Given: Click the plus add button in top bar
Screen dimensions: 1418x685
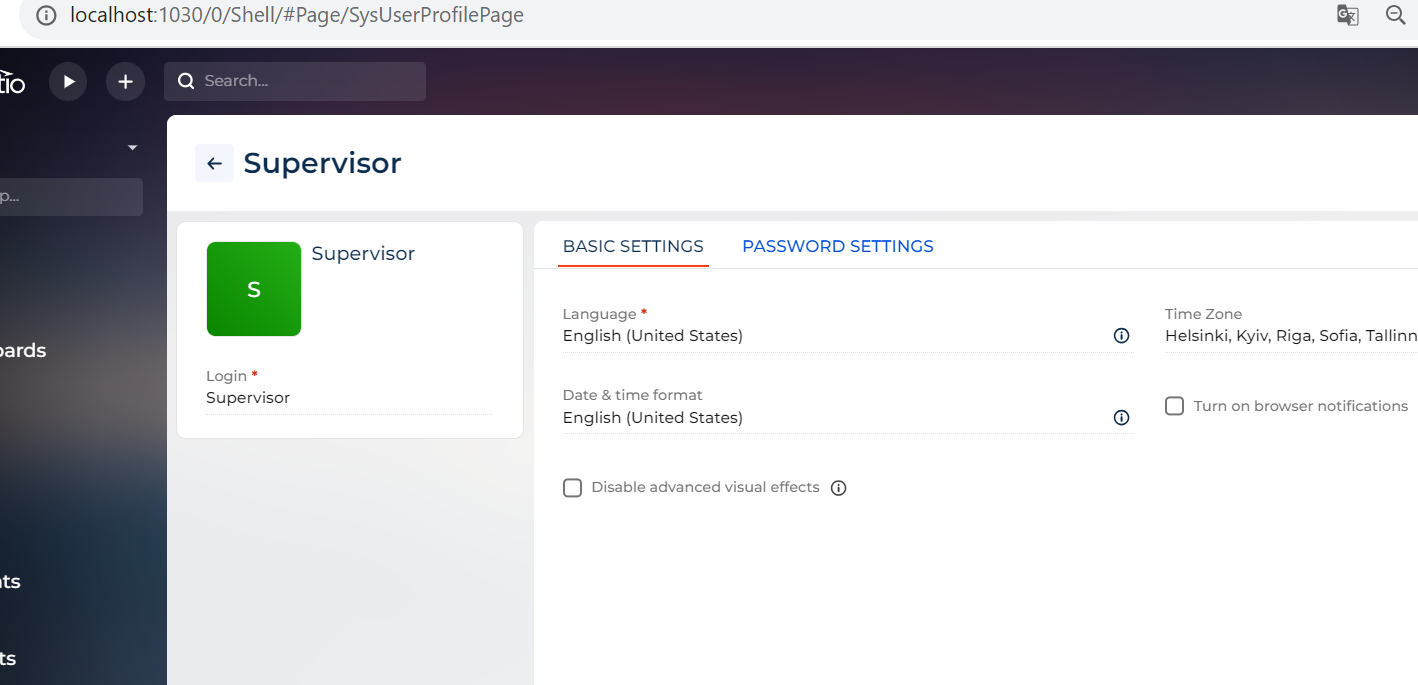Looking at the screenshot, I should pyautogui.click(x=125, y=81).
